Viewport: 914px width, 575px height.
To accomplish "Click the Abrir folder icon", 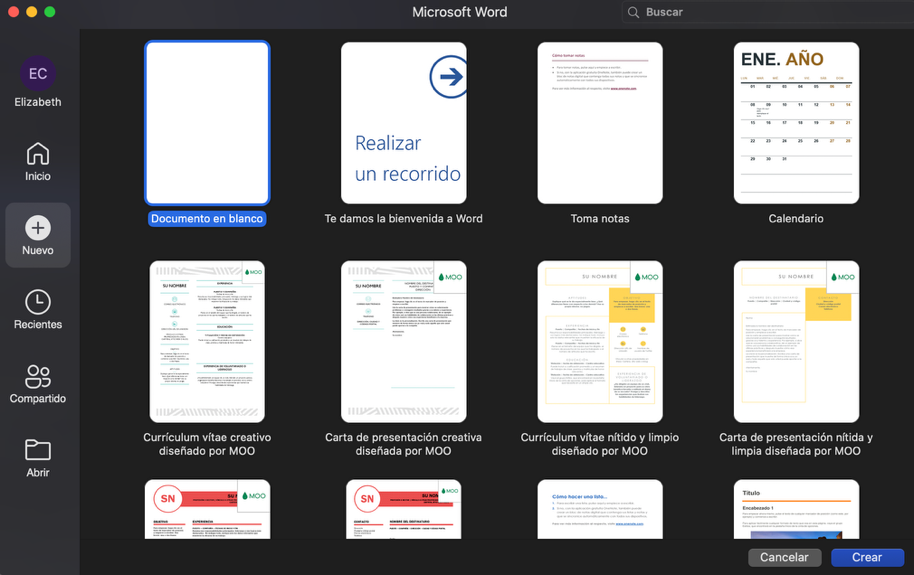I will coord(38,450).
